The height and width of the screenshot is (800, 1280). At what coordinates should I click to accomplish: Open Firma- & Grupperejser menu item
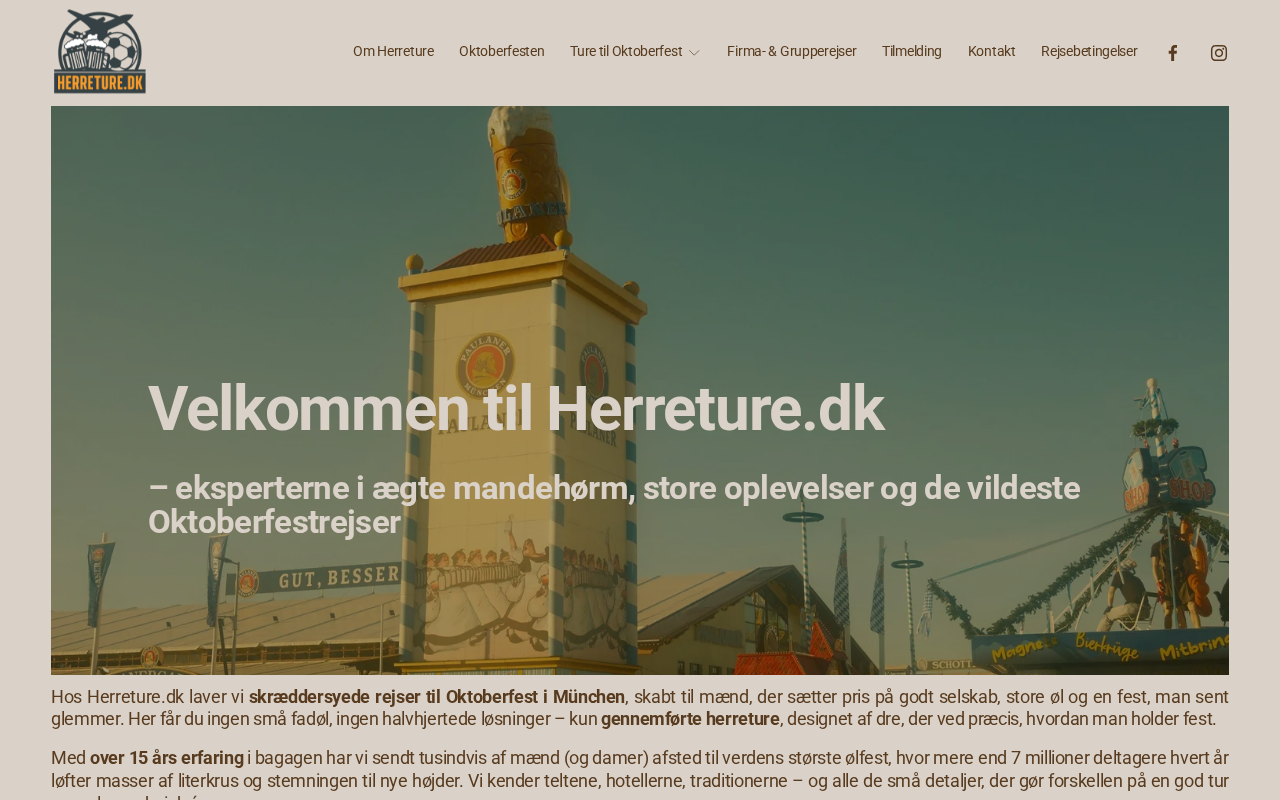(x=792, y=51)
